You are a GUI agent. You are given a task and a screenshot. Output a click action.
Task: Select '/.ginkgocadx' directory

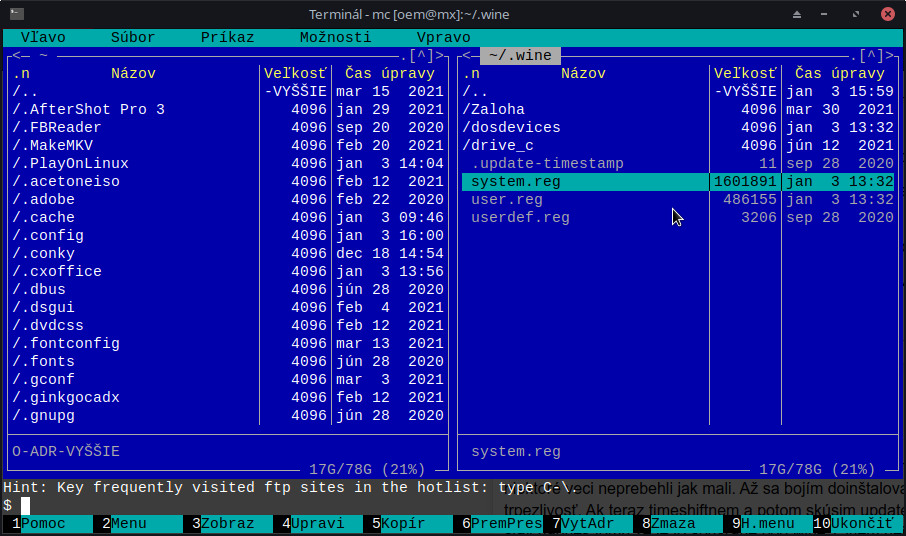[228, 397]
